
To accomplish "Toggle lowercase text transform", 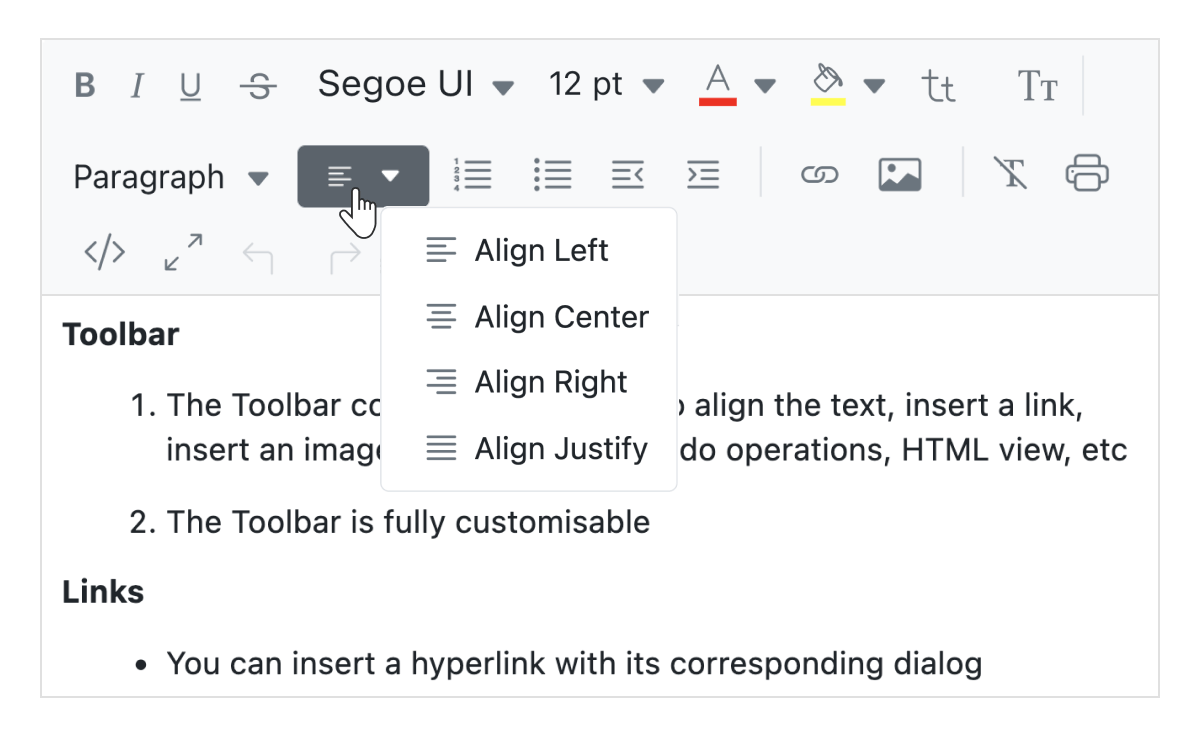I will pyautogui.click(x=939, y=87).
